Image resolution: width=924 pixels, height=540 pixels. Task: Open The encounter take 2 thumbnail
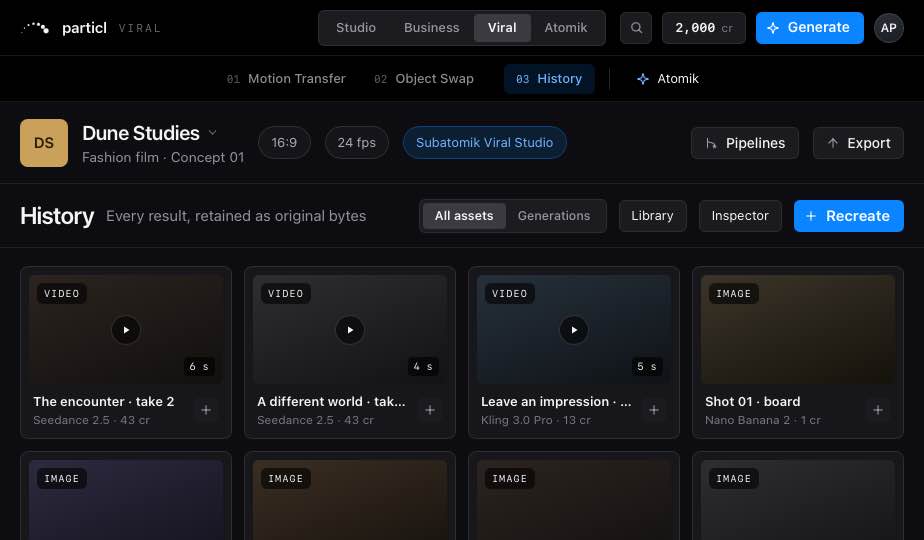tap(126, 330)
